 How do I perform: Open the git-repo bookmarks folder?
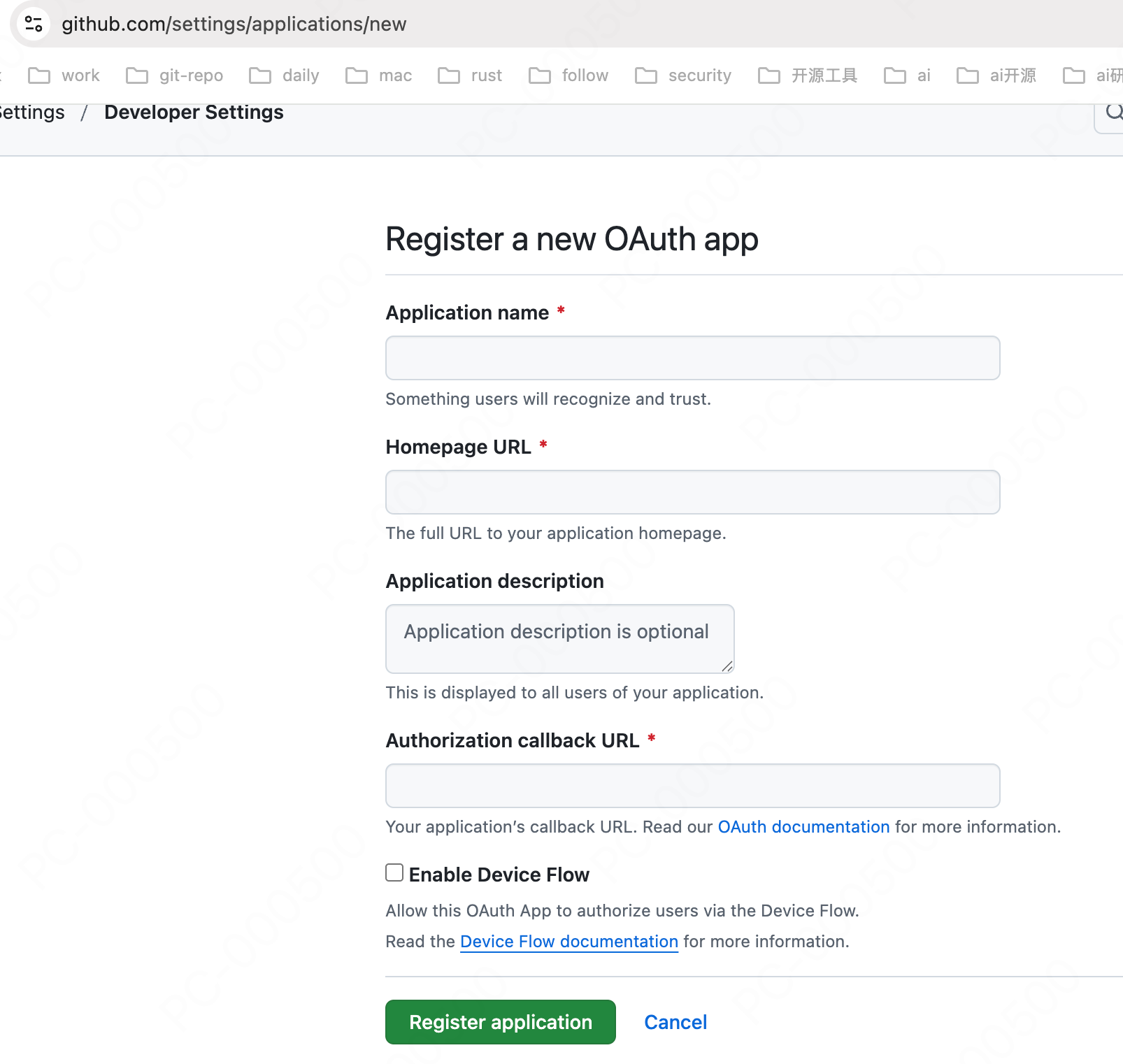(175, 76)
